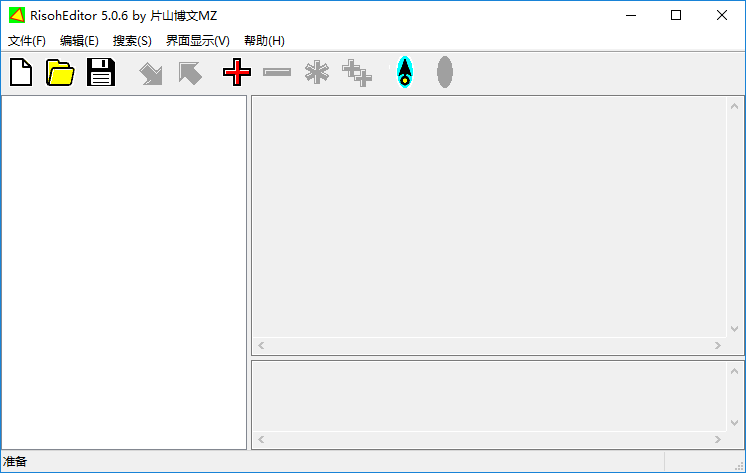Click inside the empty left tree panel
Image resolution: width=746 pixels, height=473 pixels.
(124, 272)
